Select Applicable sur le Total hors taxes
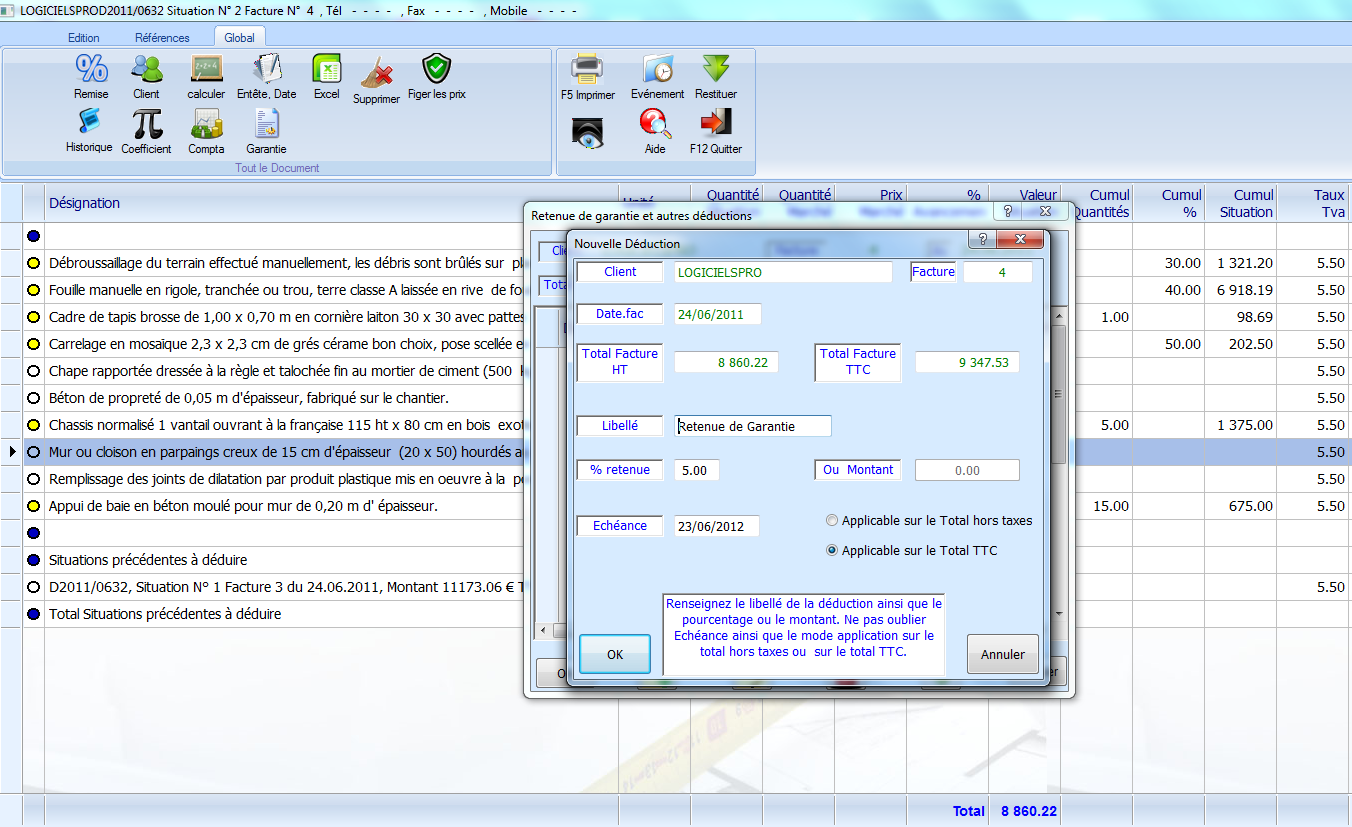Viewport: 1352px width, 827px height. (x=832, y=521)
